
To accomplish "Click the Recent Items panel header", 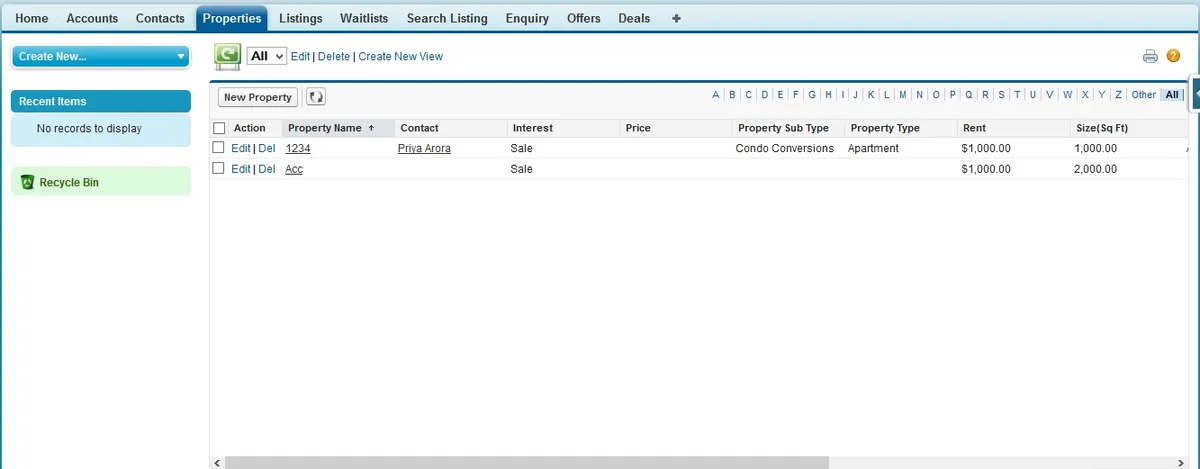I will pos(101,101).
